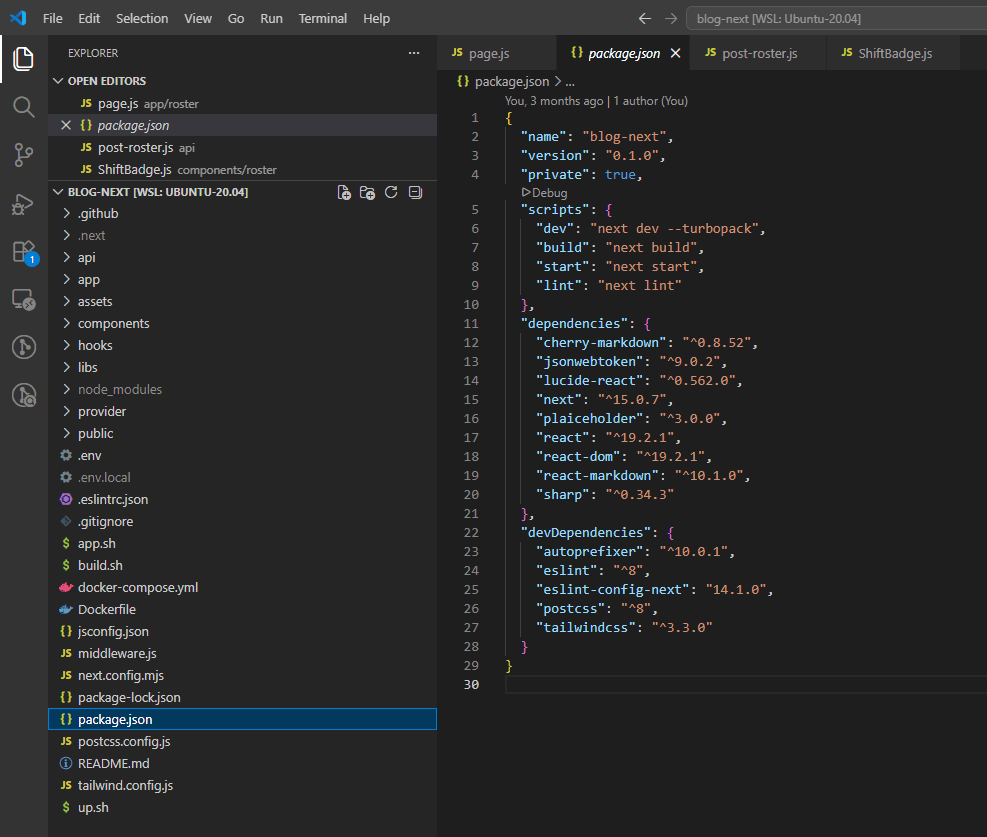Open the explorer more actions ellipsis
987x837 pixels.
pyautogui.click(x=414, y=53)
